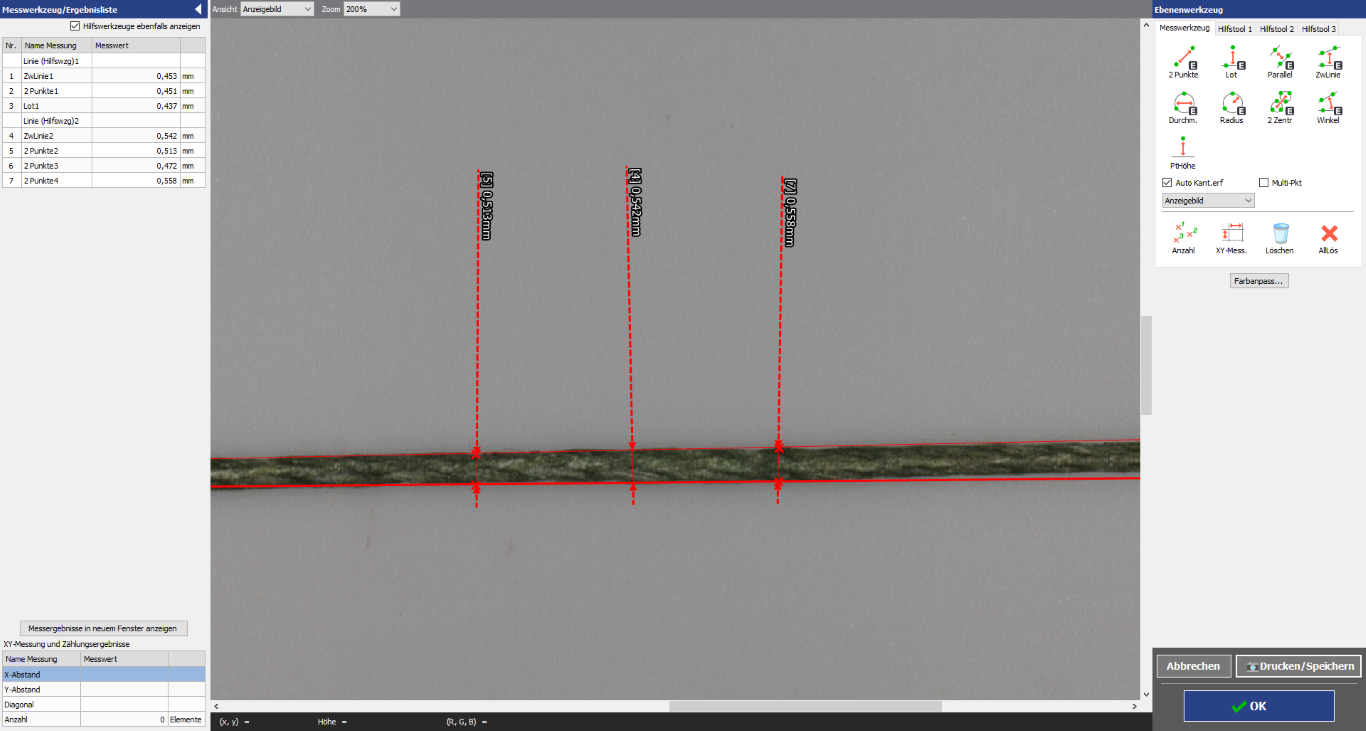Open the Ansicht Anzeigebild dropdown
Screen dimensions: 1366x731
coord(277,9)
